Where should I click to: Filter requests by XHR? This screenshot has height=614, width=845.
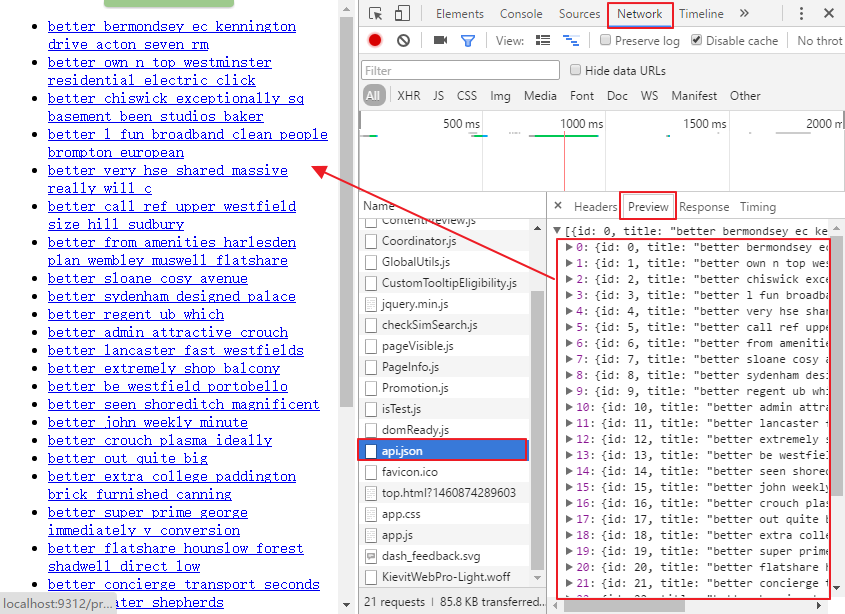click(x=408, y=96)
